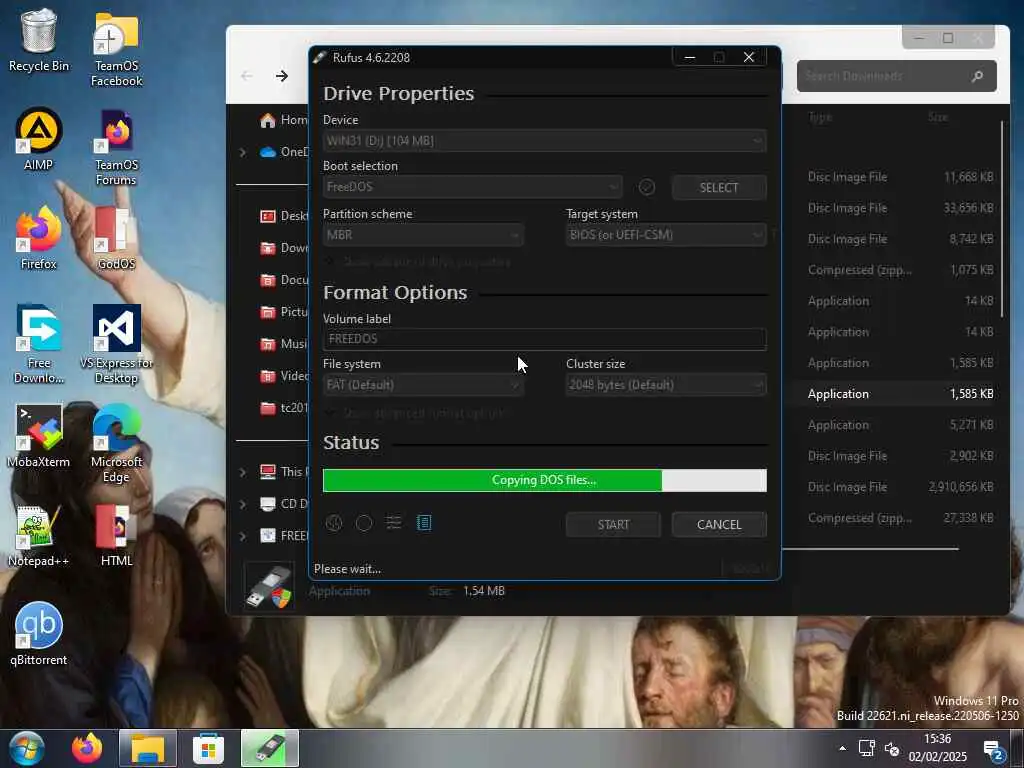
Task: Open the taskbar clock showing 15:36
Action: tap(937, 748)
